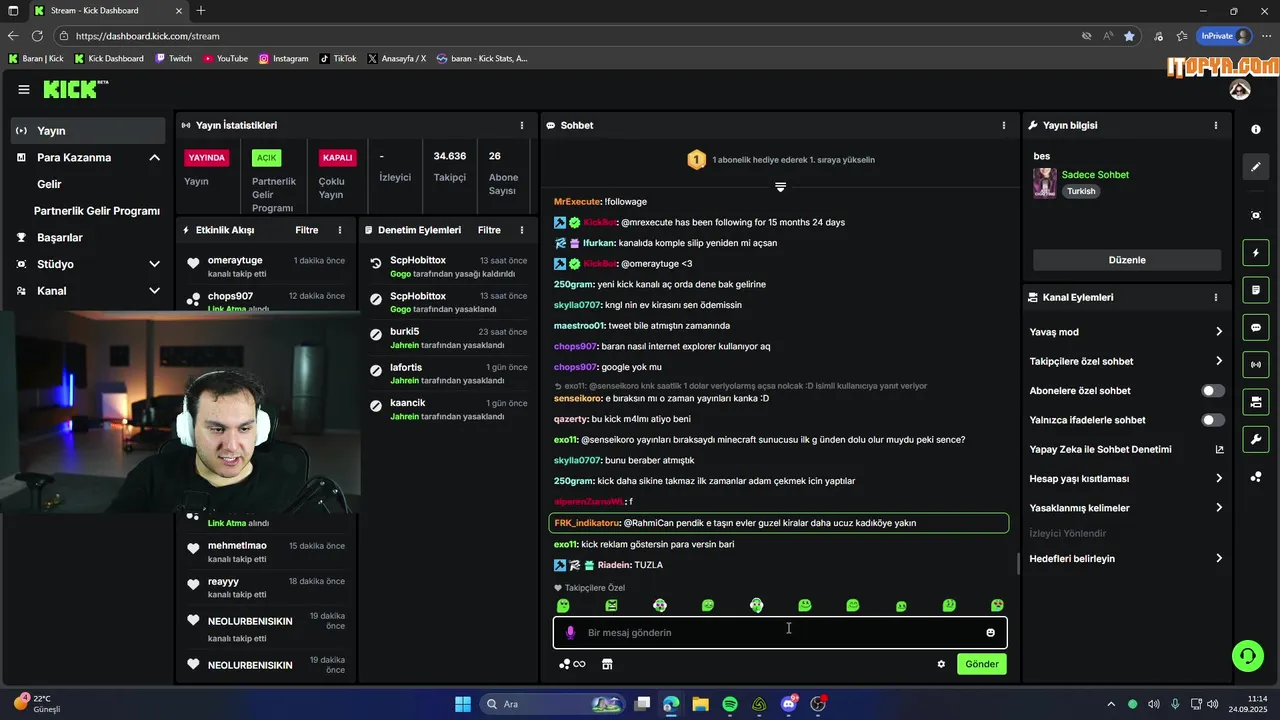Expand the Kanal sidebar section
The width and height of the screenshot is (1280, 720).
[x=155, y=291]
